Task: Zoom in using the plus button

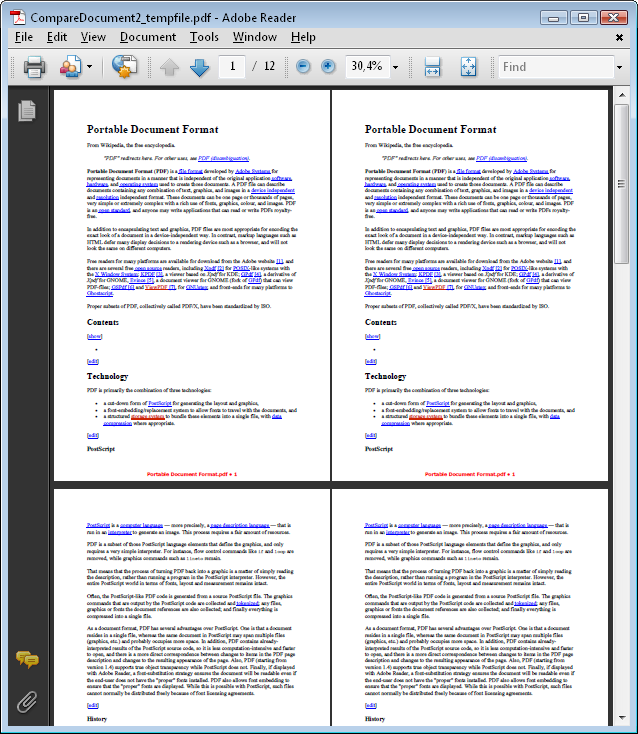Action: (328, 67)
